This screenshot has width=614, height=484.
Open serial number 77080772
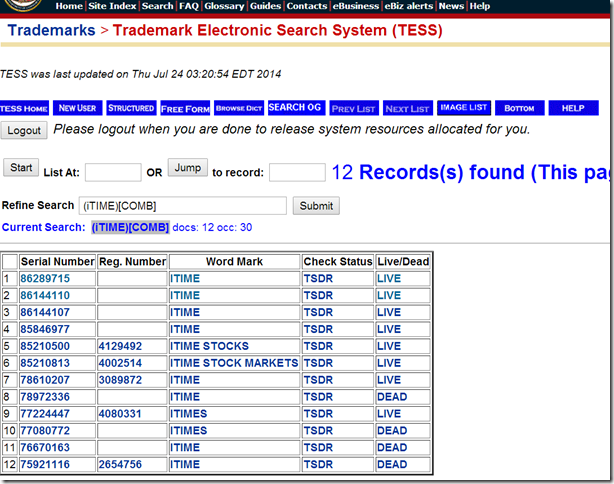45,430
